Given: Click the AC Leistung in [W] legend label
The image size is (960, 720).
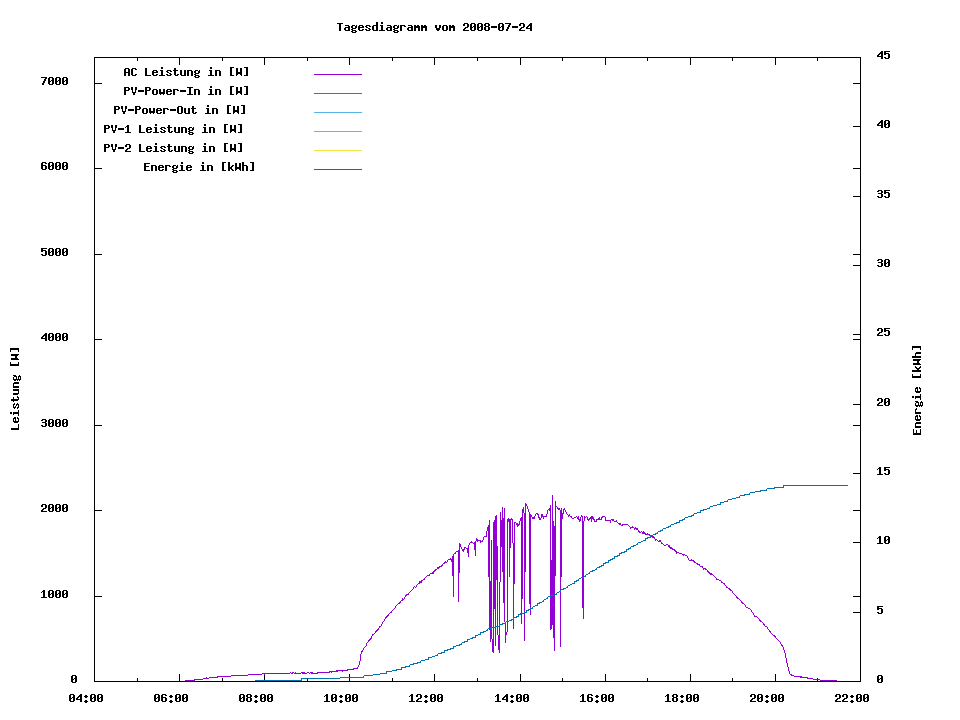Looking at the screenshot, I should pyautogui.click(x=186, y=72).
